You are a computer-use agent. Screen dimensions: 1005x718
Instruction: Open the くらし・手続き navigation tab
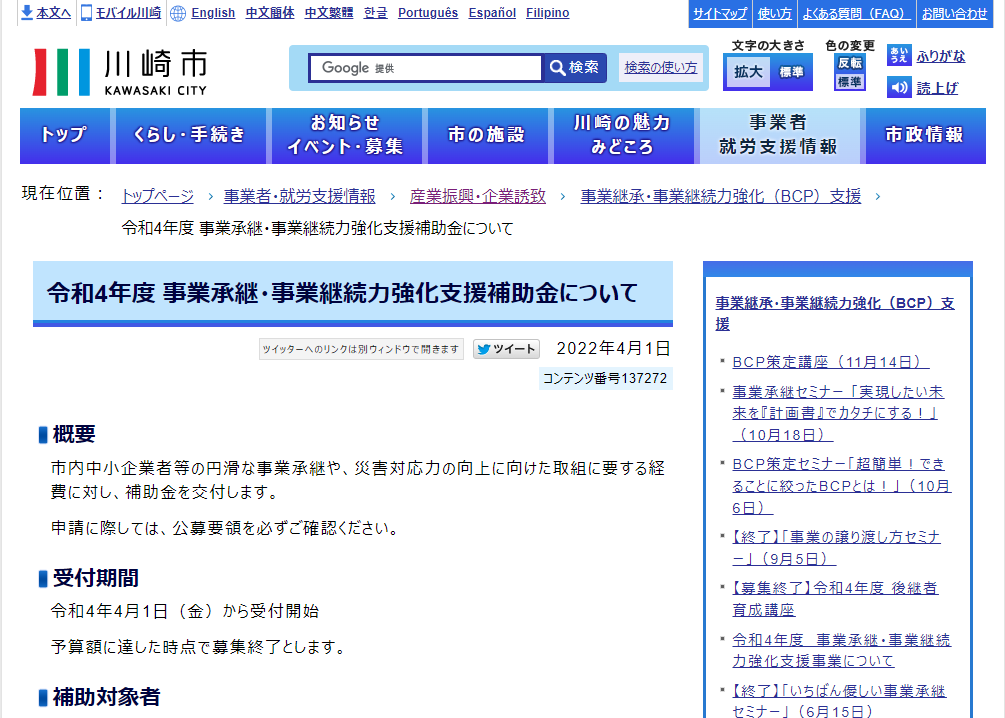pos(190,136)
